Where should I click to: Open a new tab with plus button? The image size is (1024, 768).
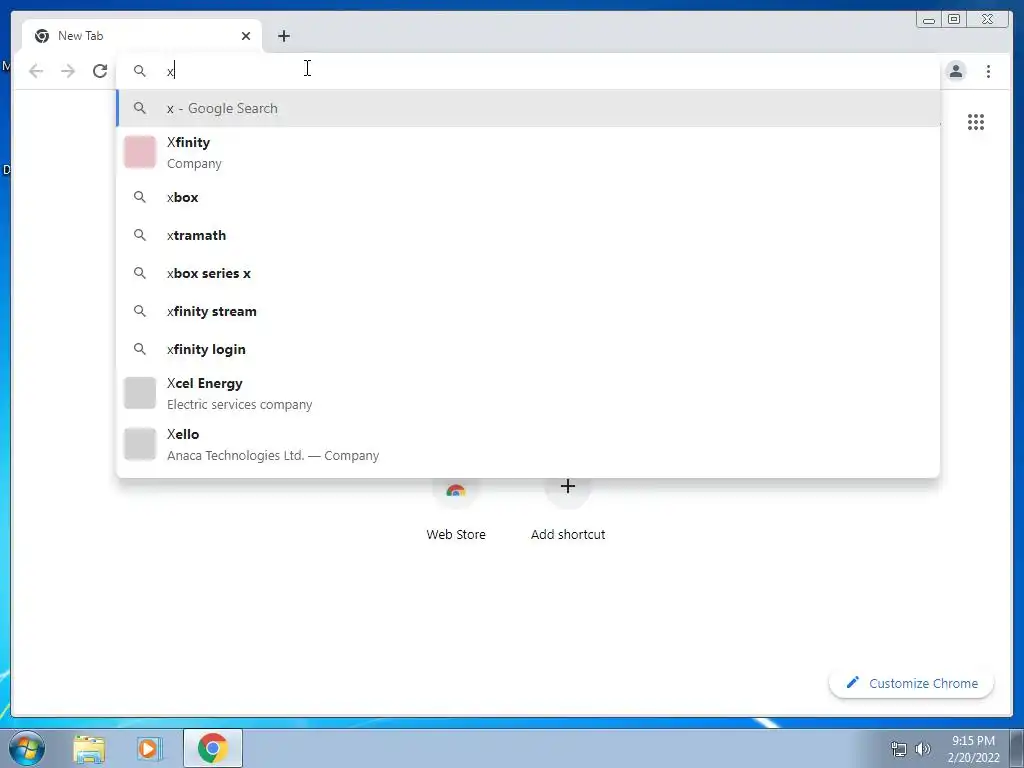point(283,36)
